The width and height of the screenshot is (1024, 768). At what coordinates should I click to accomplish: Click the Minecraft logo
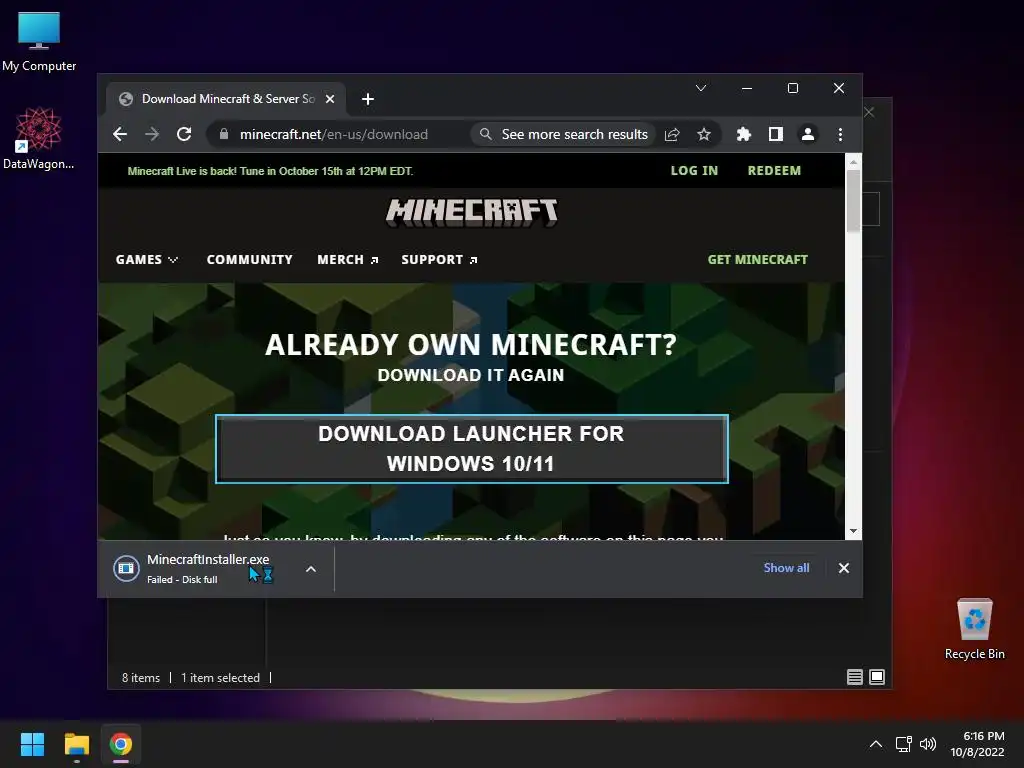click(x=472, y=212)
